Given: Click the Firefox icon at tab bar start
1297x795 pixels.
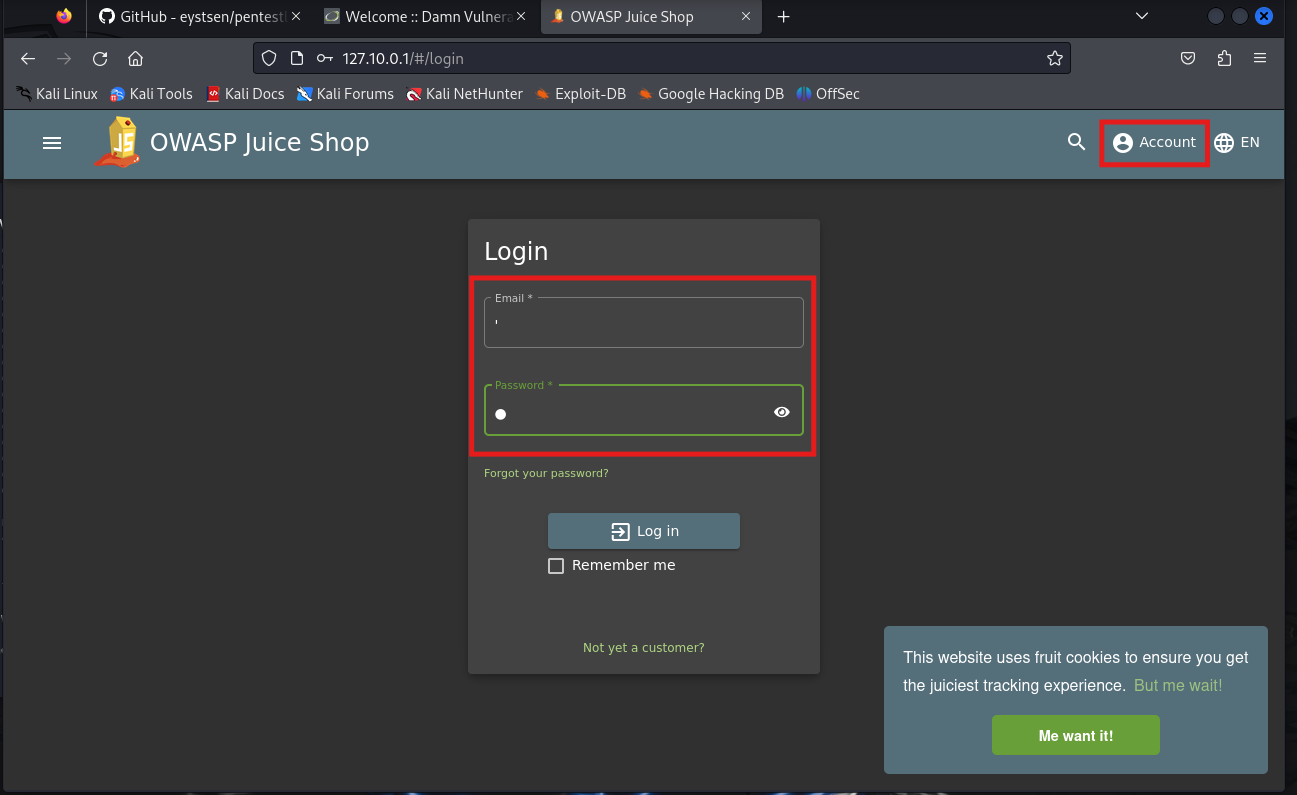Looking at the screenshot, I should pyautogui.click(x=64, y=16).
